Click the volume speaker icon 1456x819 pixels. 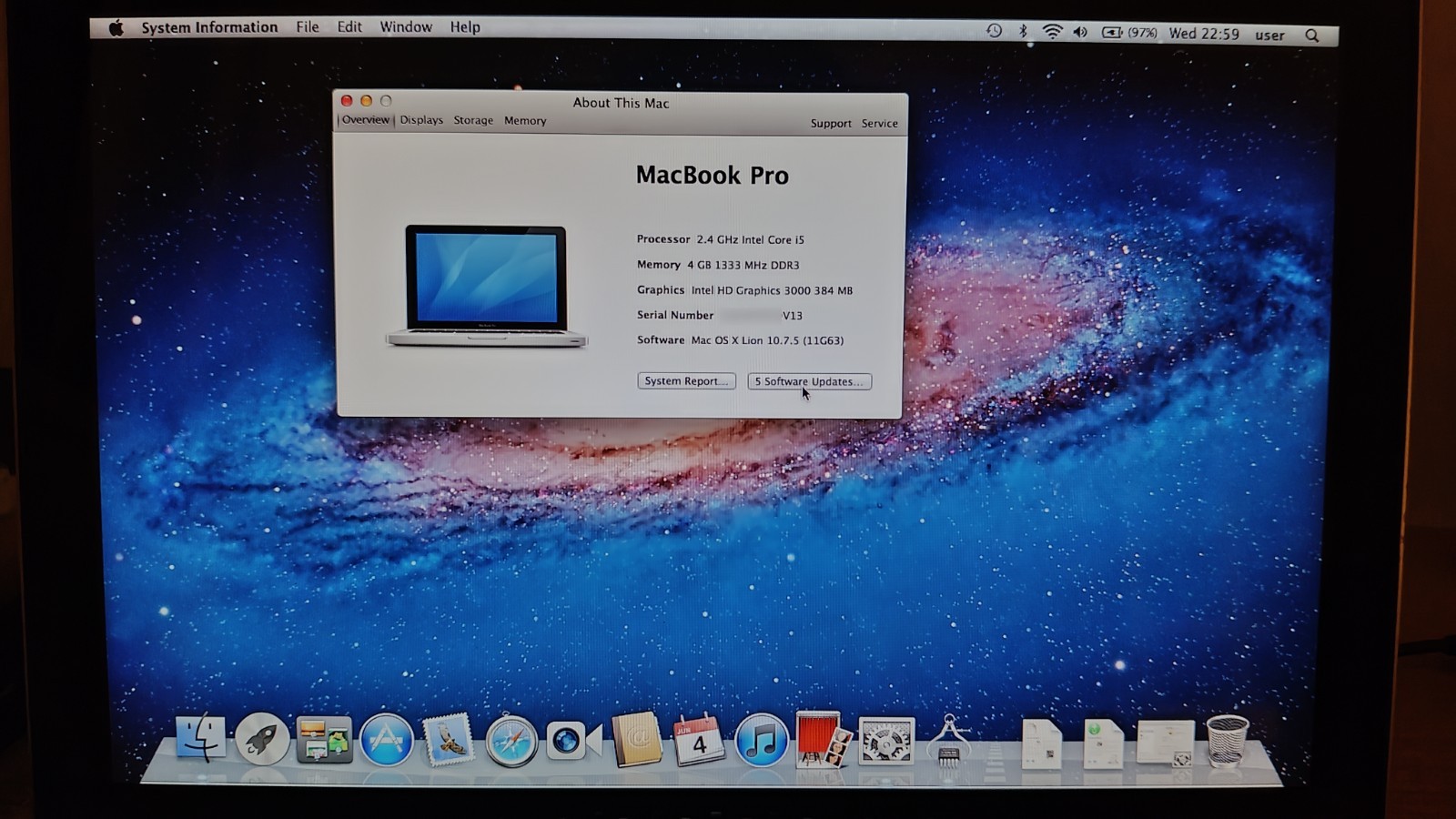click(1080, 33)
